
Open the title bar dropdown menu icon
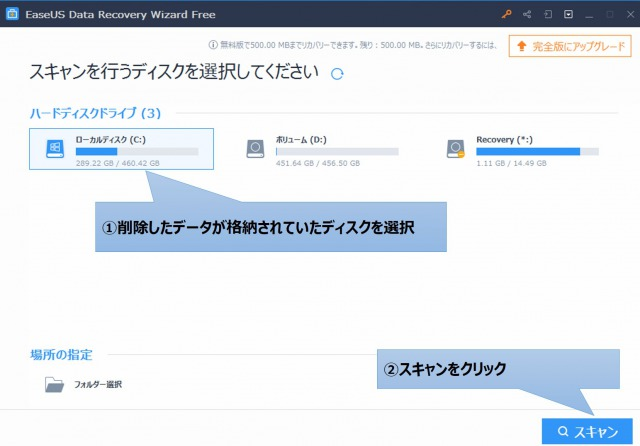pyautogui.click(x=568, y=14)
